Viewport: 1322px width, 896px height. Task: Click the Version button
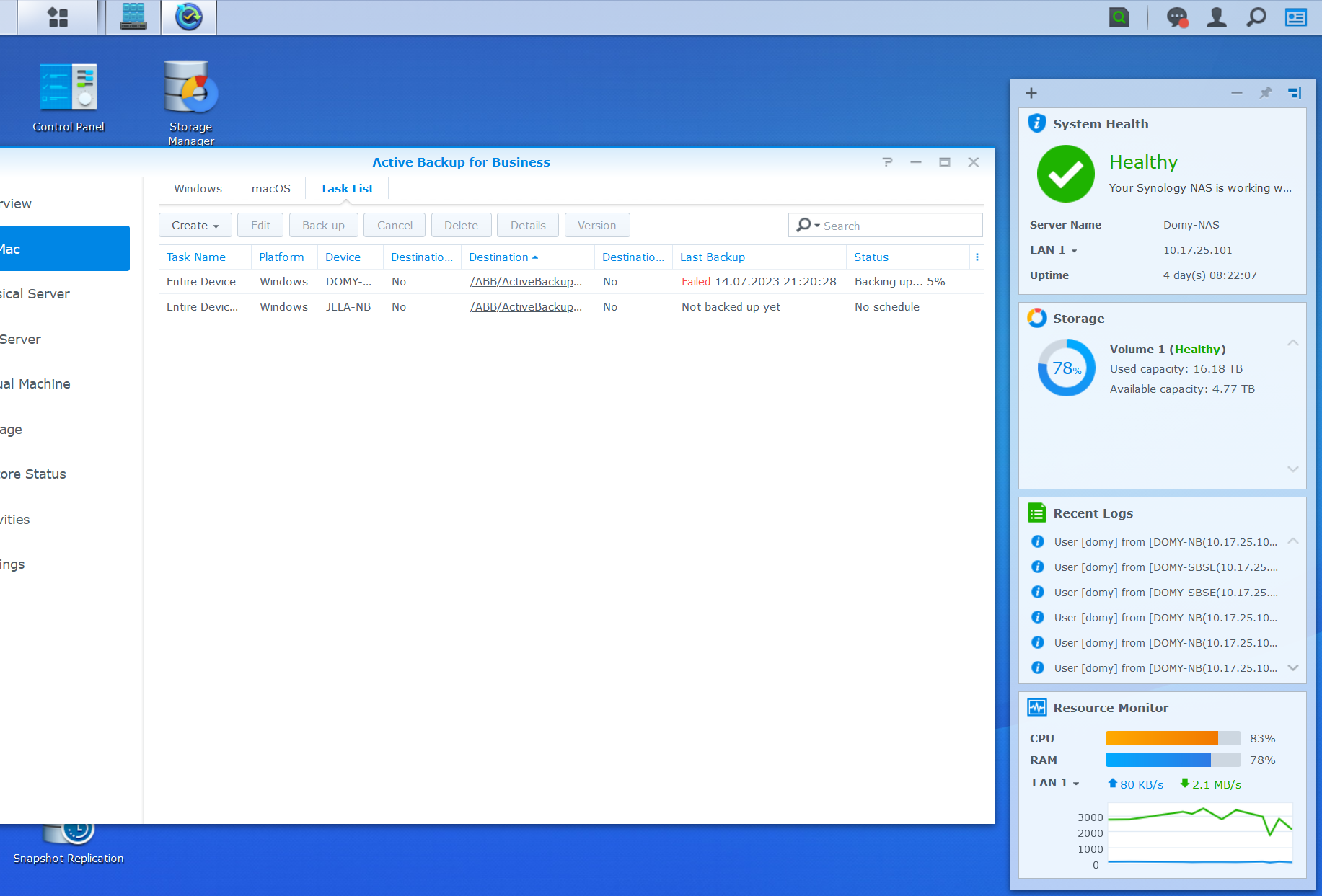click(x=596, y=225)
